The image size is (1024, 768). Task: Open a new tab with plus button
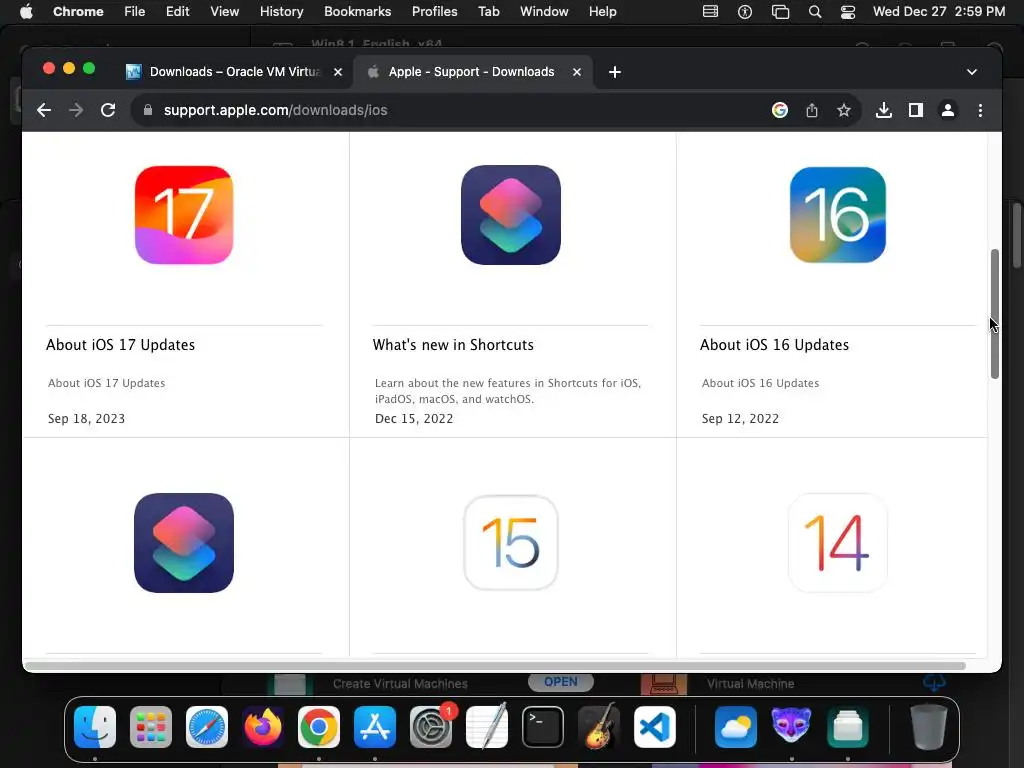pos(615,72)
